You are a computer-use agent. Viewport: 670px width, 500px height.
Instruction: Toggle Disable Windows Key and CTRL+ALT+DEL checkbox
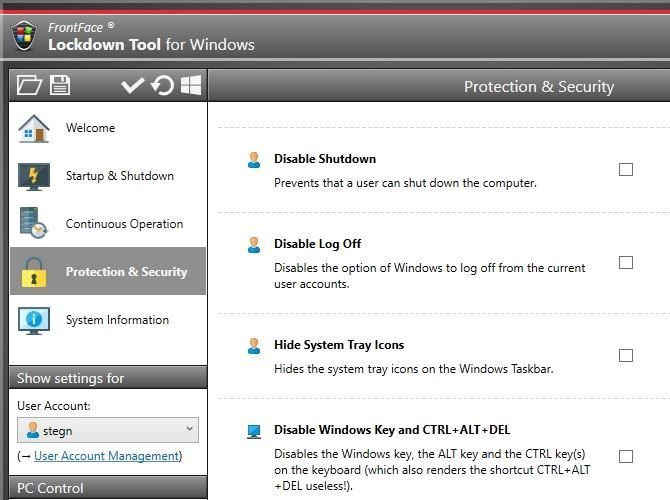(626, 456)
